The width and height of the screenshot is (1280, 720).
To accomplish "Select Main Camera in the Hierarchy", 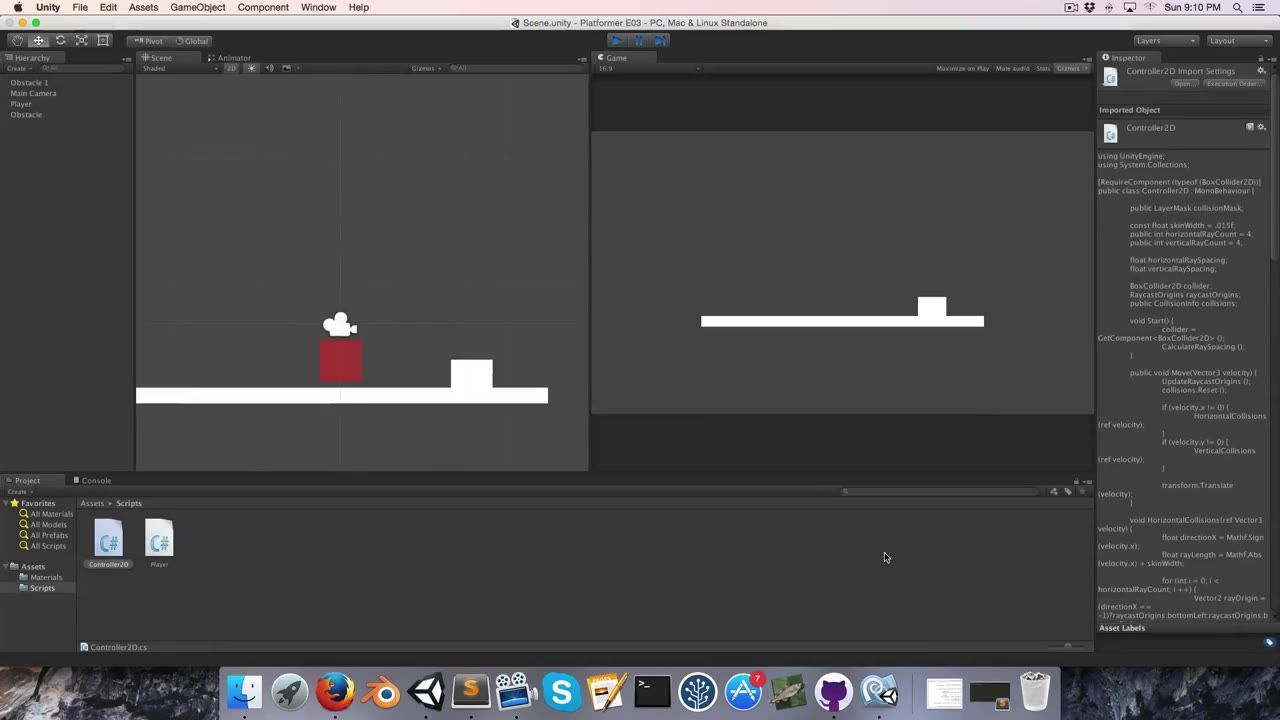I will pos(33,93).
